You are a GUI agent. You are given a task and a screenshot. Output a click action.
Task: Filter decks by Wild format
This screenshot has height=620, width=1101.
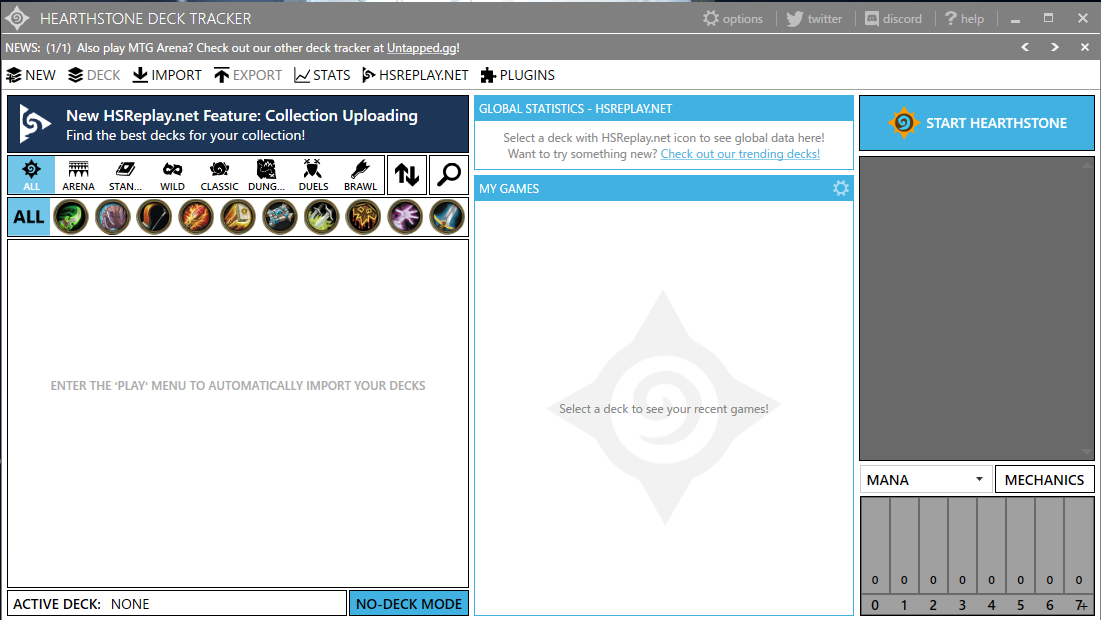click(172, 175)
